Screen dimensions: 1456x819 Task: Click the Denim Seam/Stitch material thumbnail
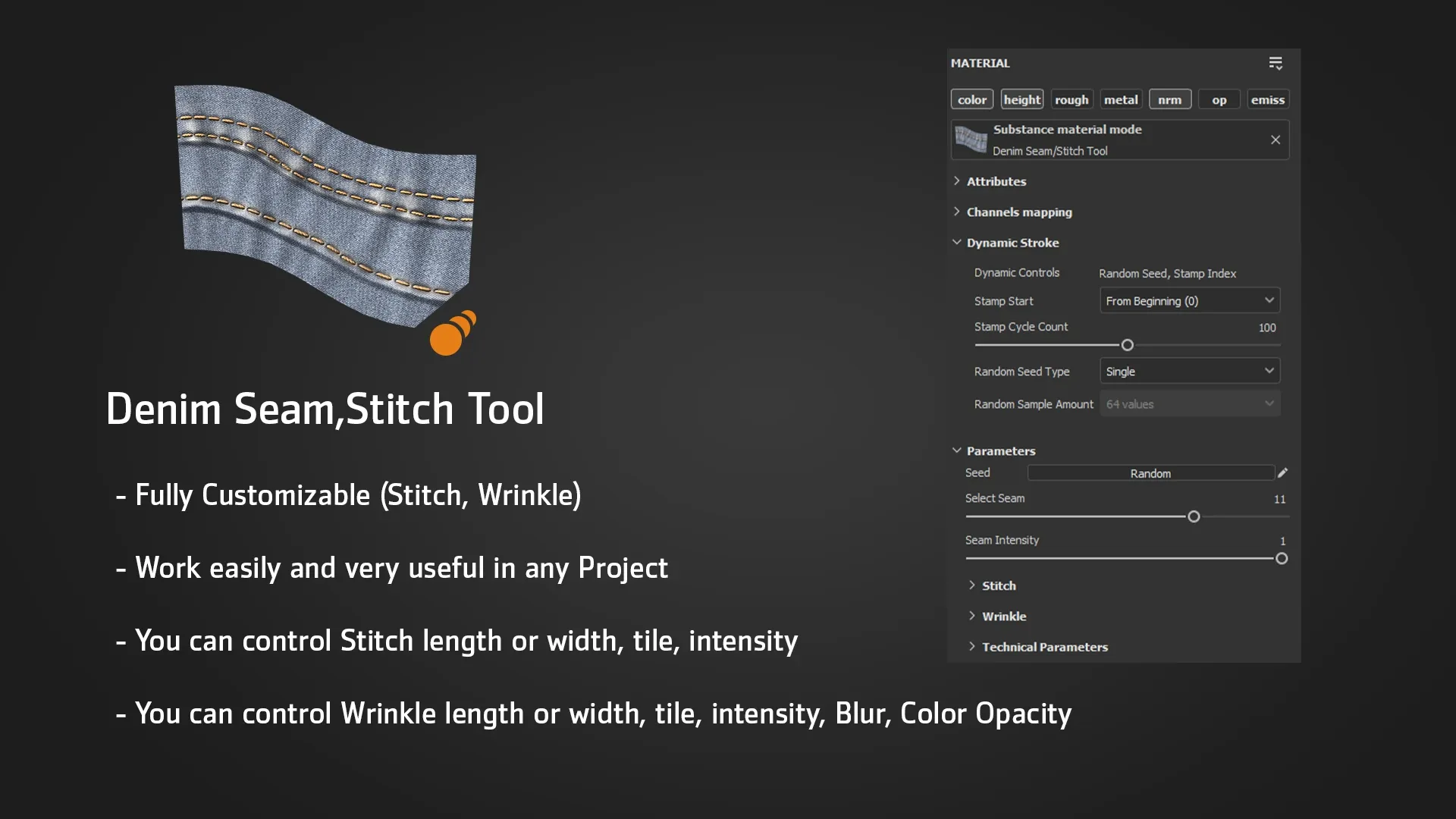point(971,140)
